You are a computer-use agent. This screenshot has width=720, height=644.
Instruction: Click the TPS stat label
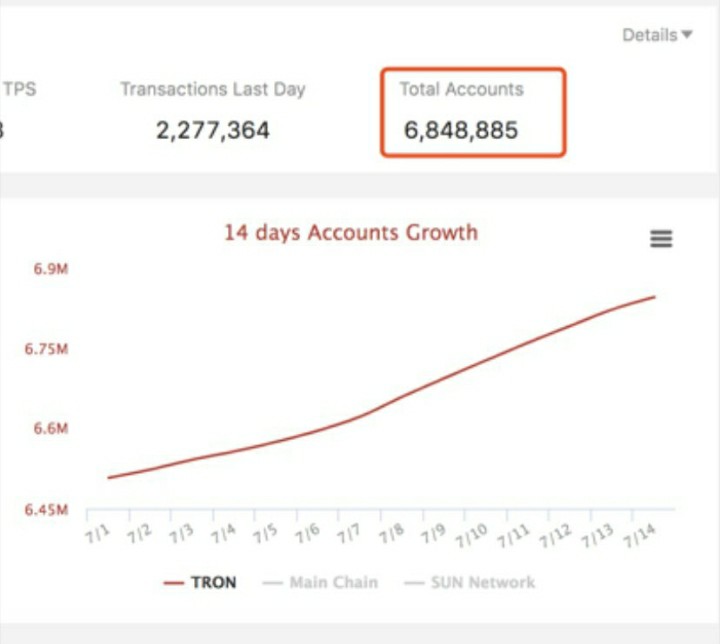20,89
